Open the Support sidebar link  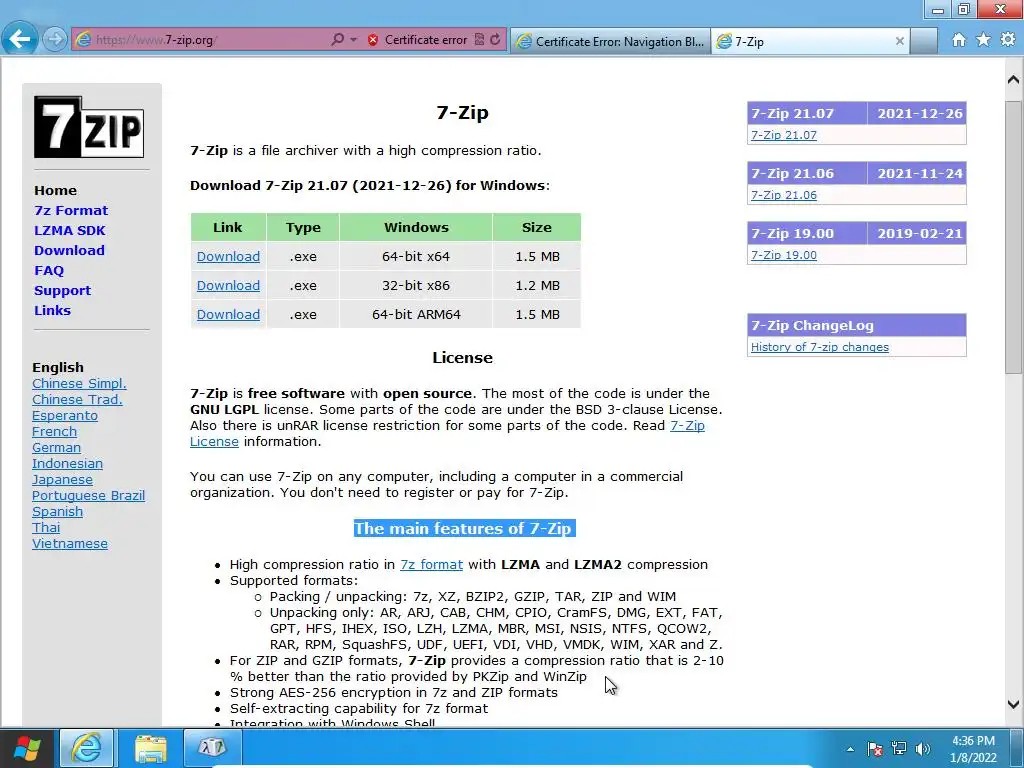[x=63, y=291]
